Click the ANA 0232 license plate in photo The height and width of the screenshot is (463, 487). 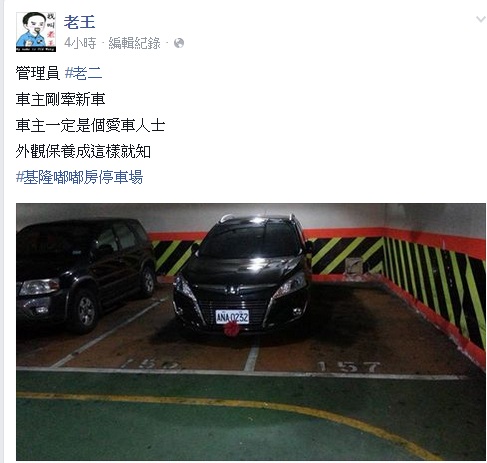click(x=232, y=317)
